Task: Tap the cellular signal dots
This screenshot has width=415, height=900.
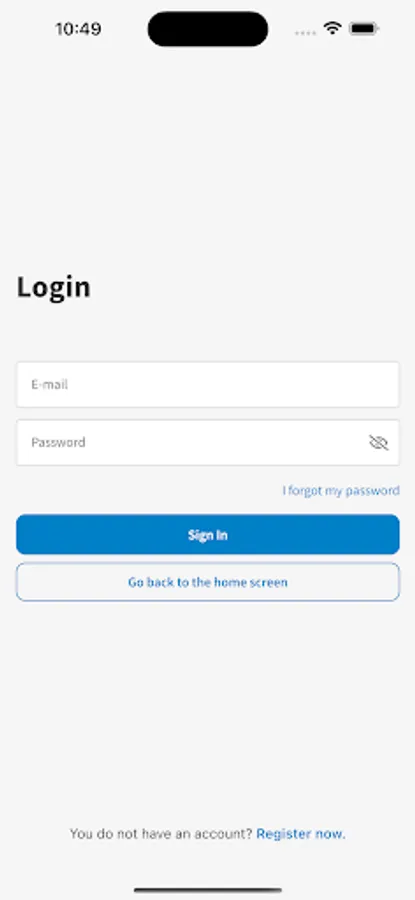Action: point(305,33)
